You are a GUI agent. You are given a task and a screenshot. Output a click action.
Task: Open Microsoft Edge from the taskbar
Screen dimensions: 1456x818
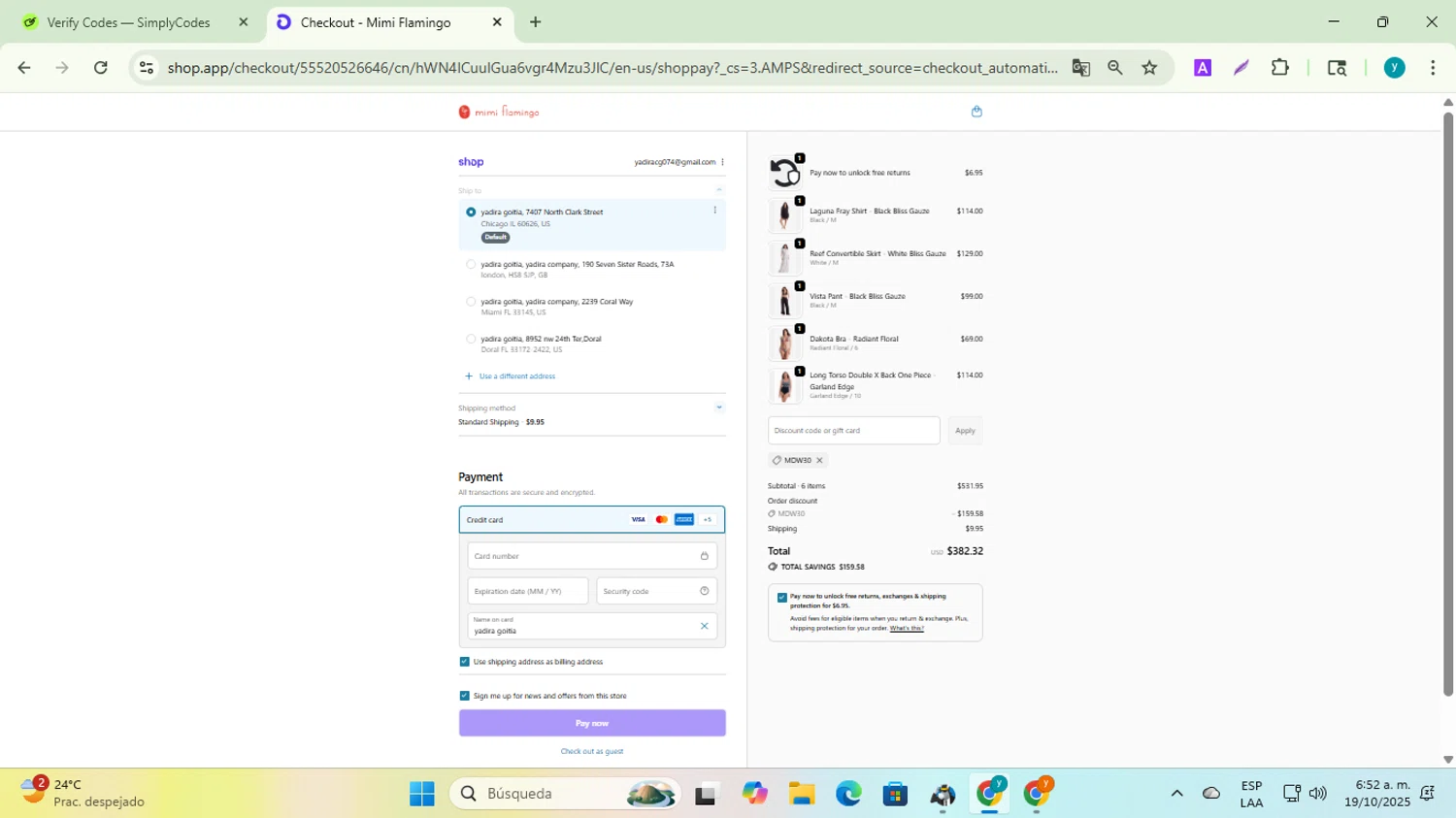point(848,795)
